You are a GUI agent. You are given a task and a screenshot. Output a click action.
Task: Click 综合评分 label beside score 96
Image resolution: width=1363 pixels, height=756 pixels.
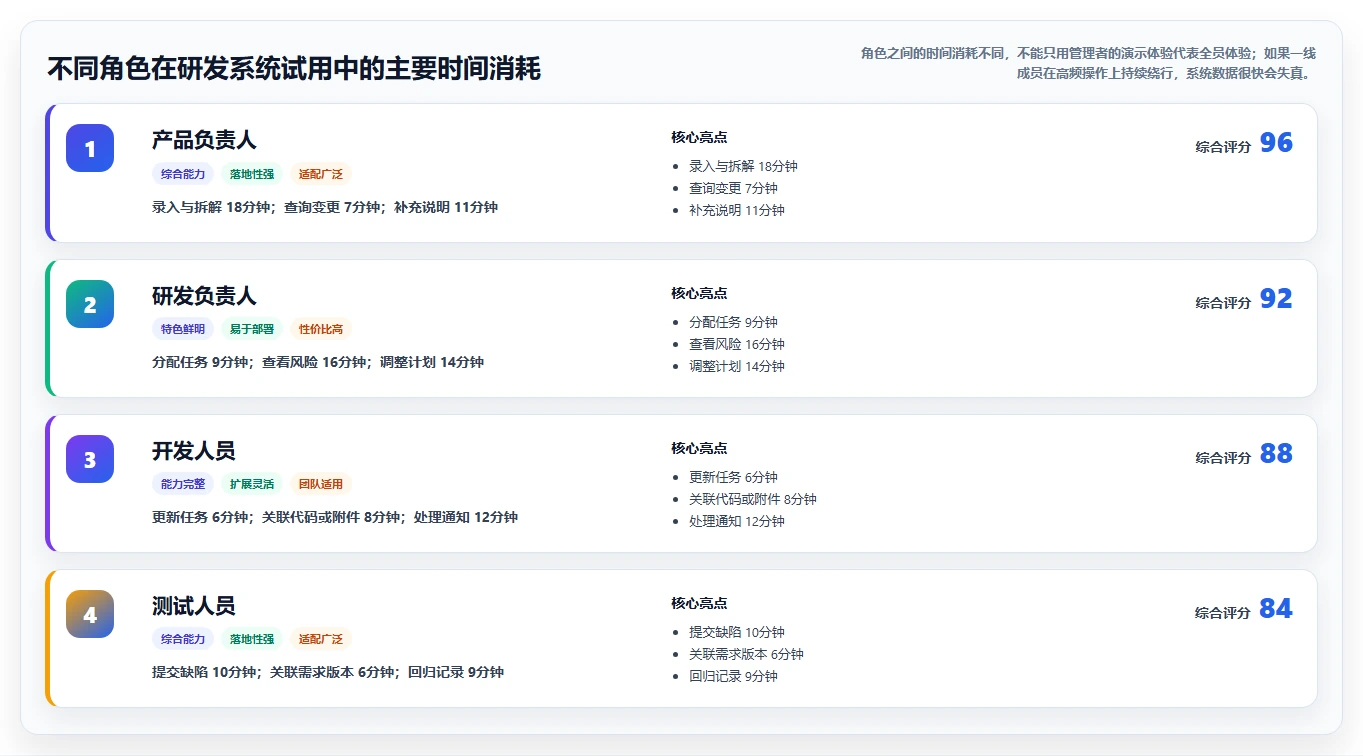1223,147
